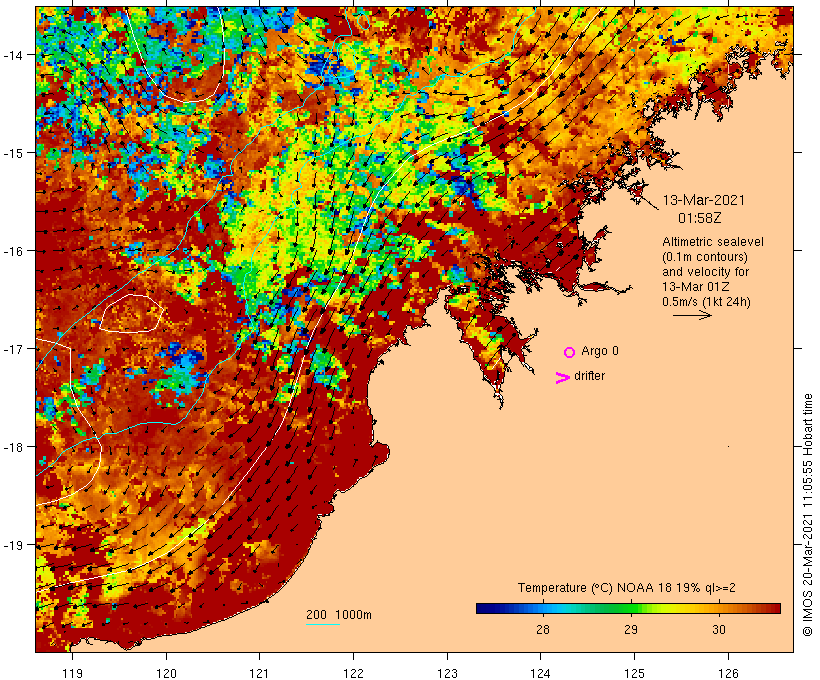820x680 pixels.
Task: Click the magenta Argo circle legend symbol
Action: [569, 352]
